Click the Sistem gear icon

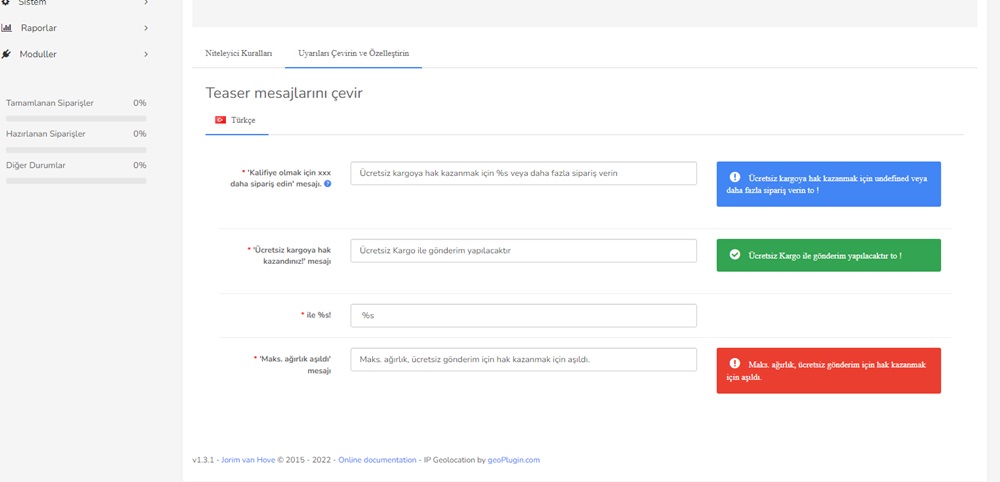[x=6, y=3]
